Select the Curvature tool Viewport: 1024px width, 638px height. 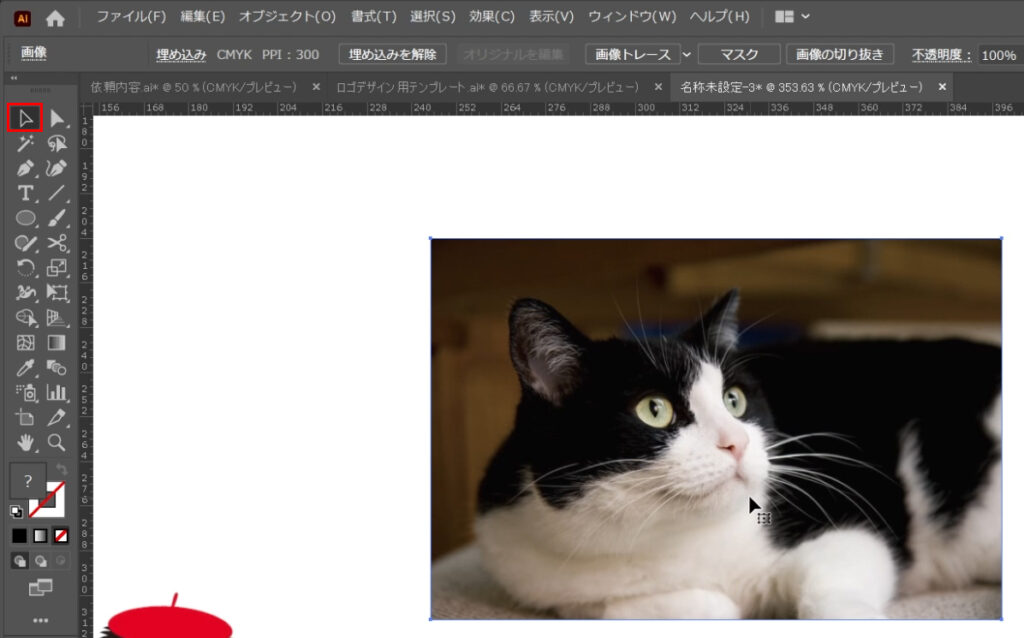pos(57,168)
